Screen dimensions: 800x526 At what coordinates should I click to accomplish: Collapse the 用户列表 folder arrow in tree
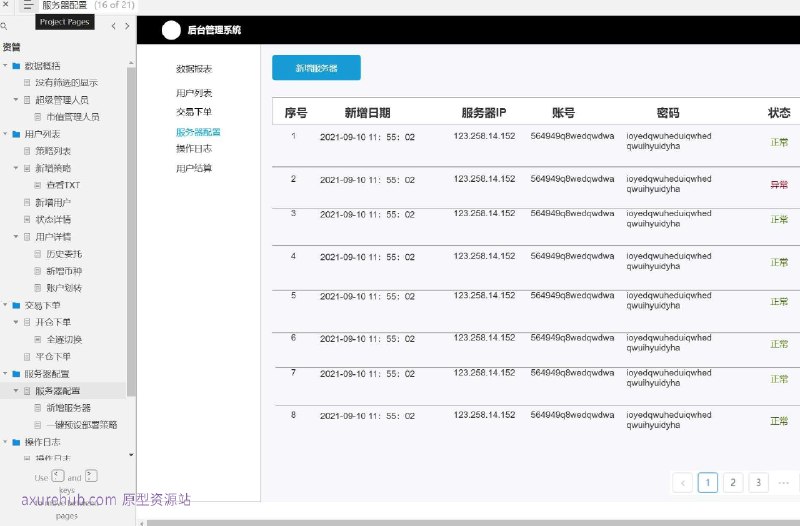(x=5, y=134)
